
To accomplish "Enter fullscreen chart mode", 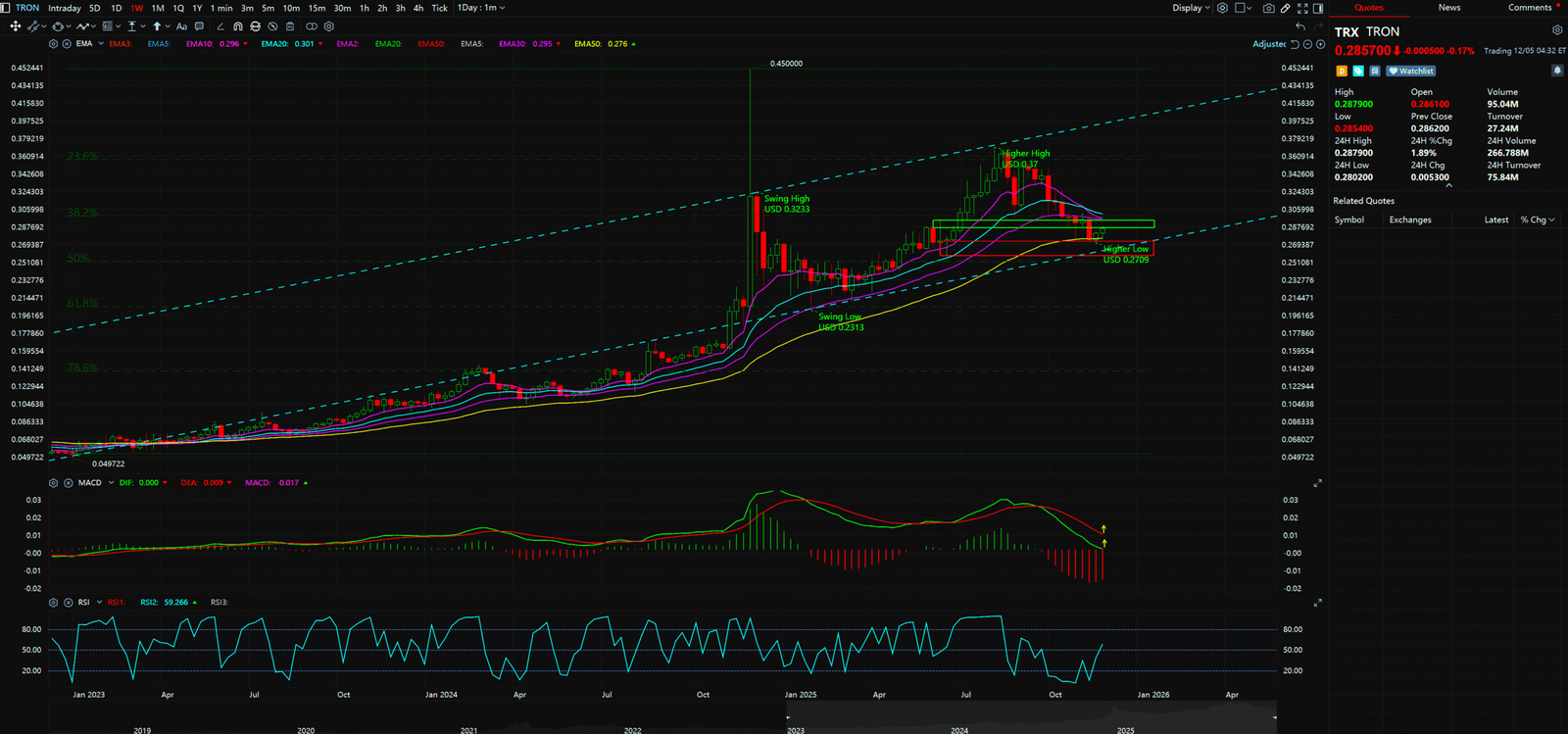I will coord(1302,8).
